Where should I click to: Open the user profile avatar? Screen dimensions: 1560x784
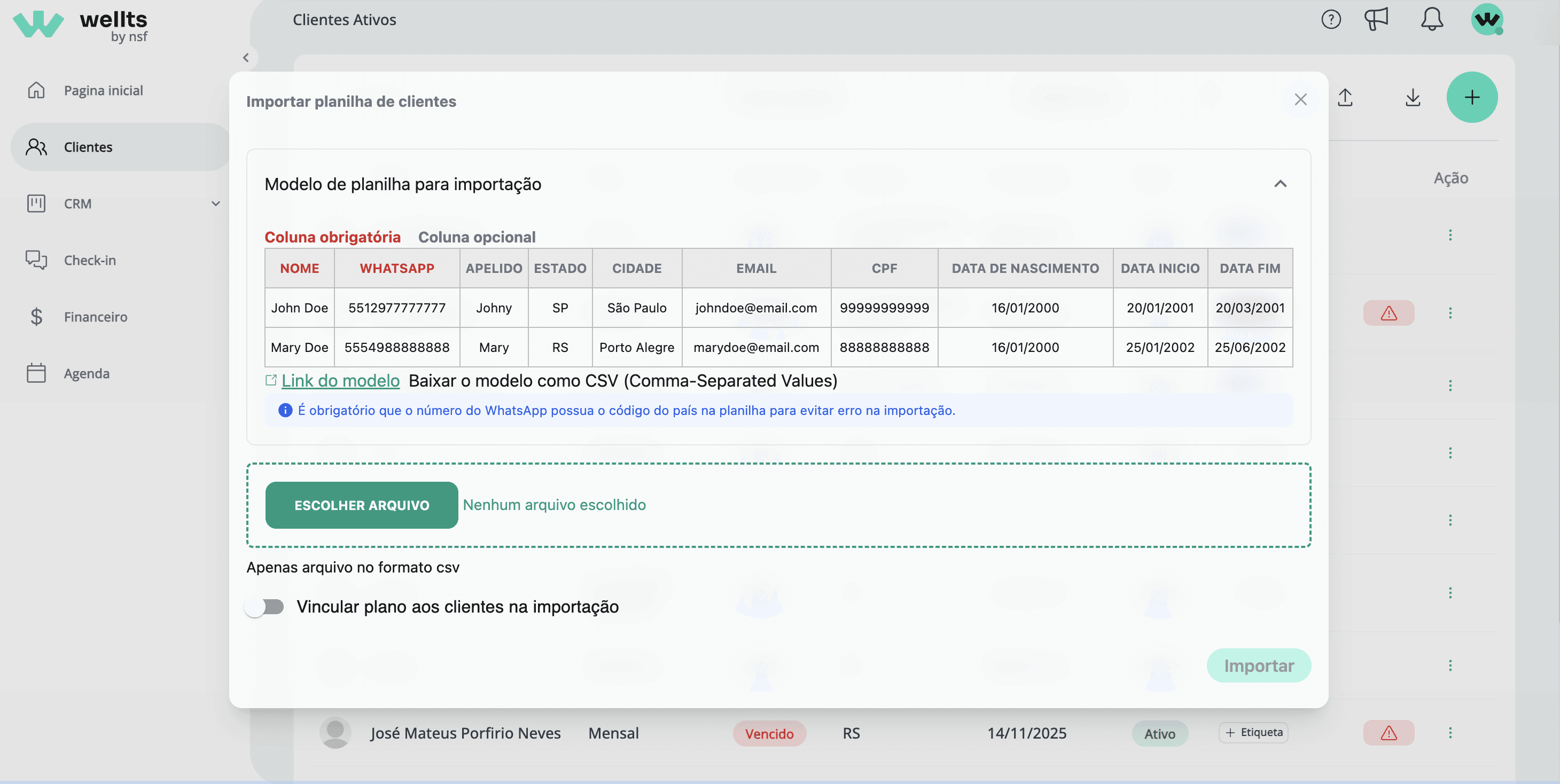pos(1487,20)
